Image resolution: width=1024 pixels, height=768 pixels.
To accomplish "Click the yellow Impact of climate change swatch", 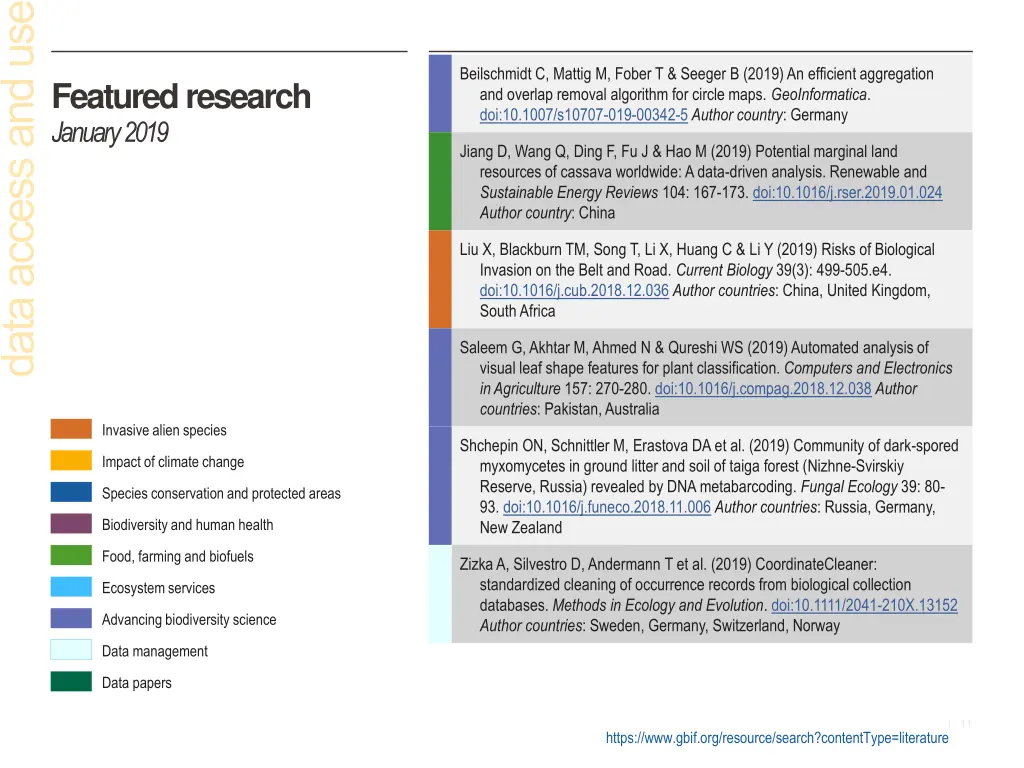I will tap(71, 461).
